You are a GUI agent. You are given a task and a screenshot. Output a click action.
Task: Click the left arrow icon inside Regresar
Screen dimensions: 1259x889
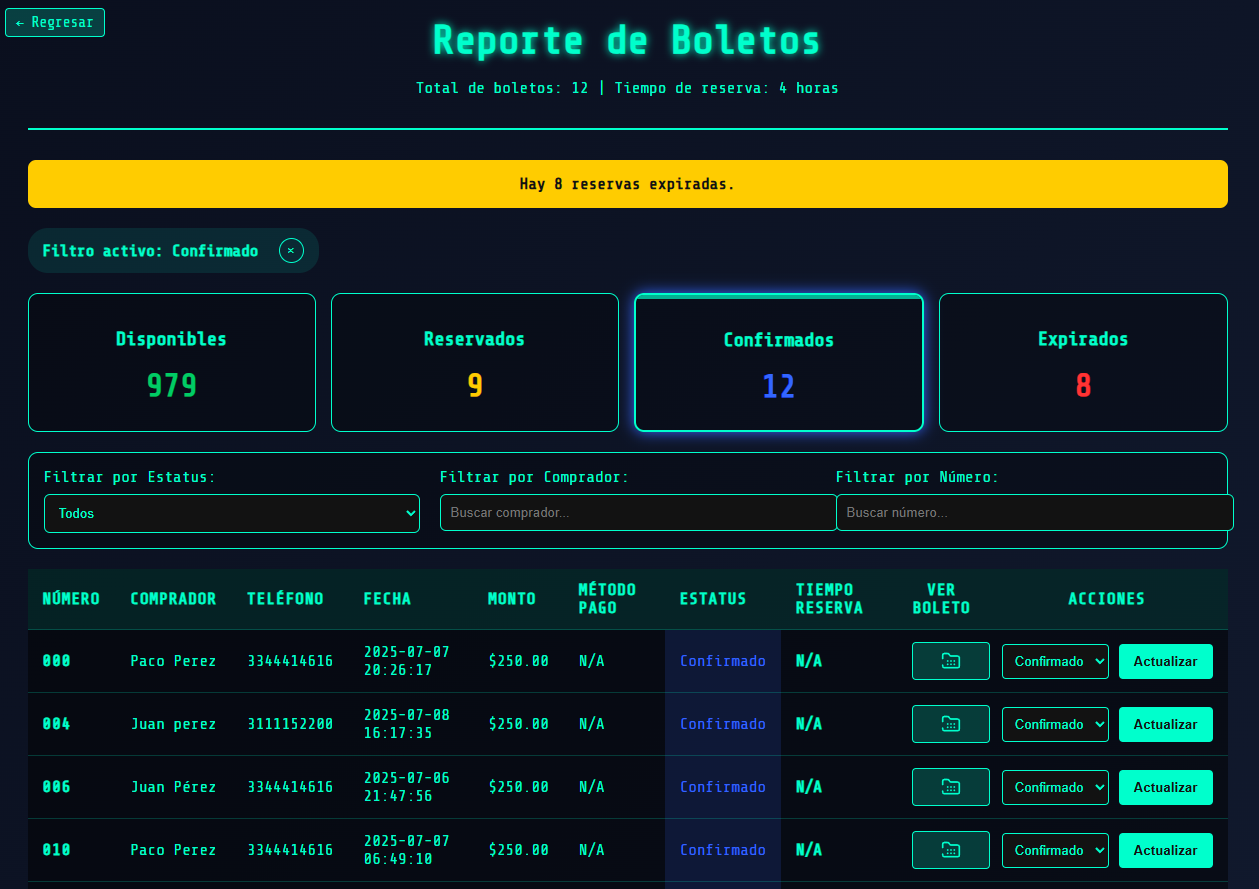(x=22, y=22)
